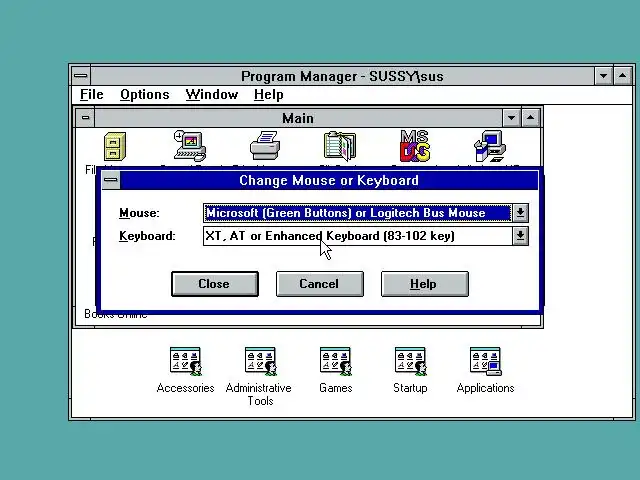Image resolution: width=640 pixels, height=480 pixels.
Task: Open the dialog's control menu box
Action: pos(111,180)
